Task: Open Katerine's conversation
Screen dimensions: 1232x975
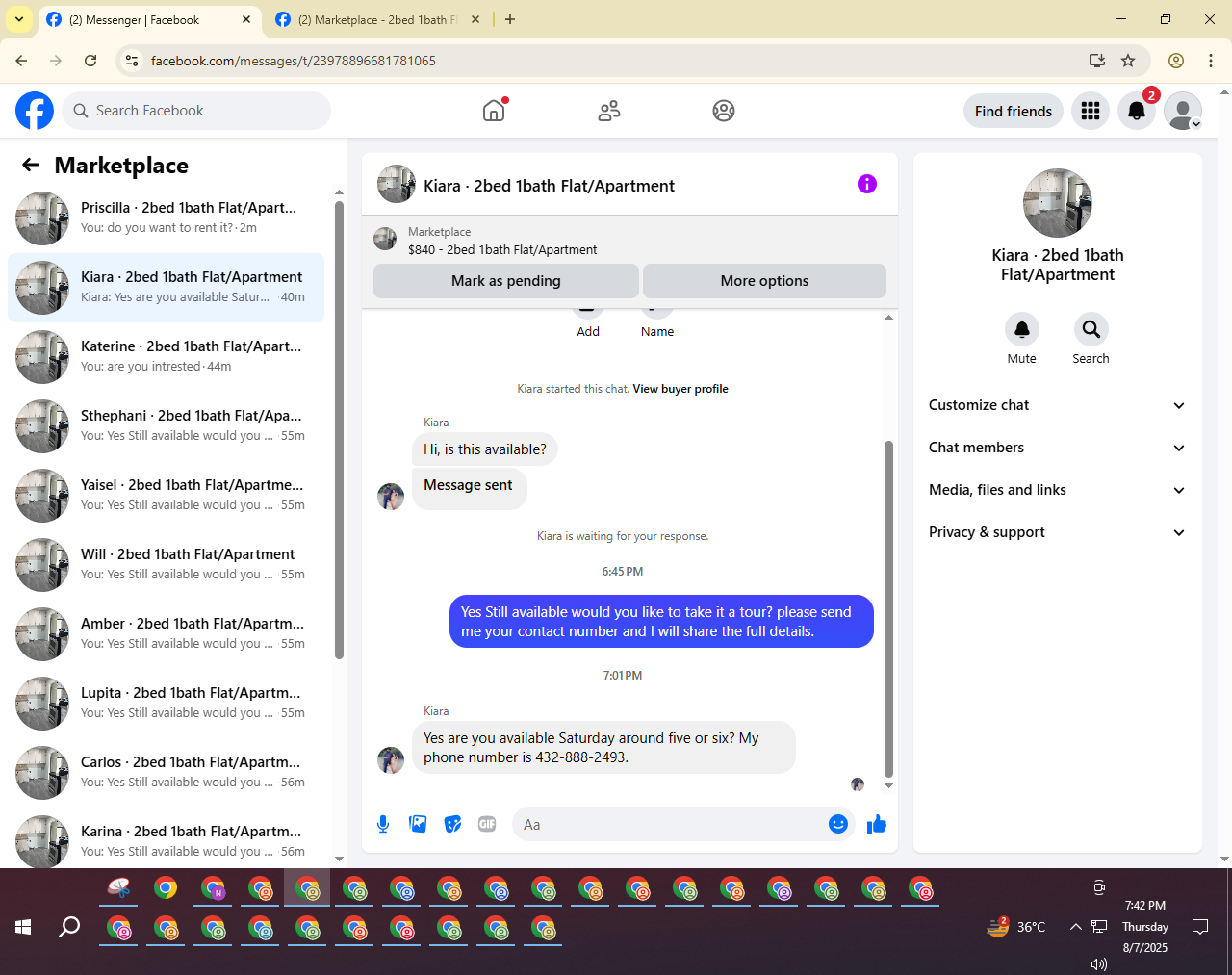Action: pos(166,357)
